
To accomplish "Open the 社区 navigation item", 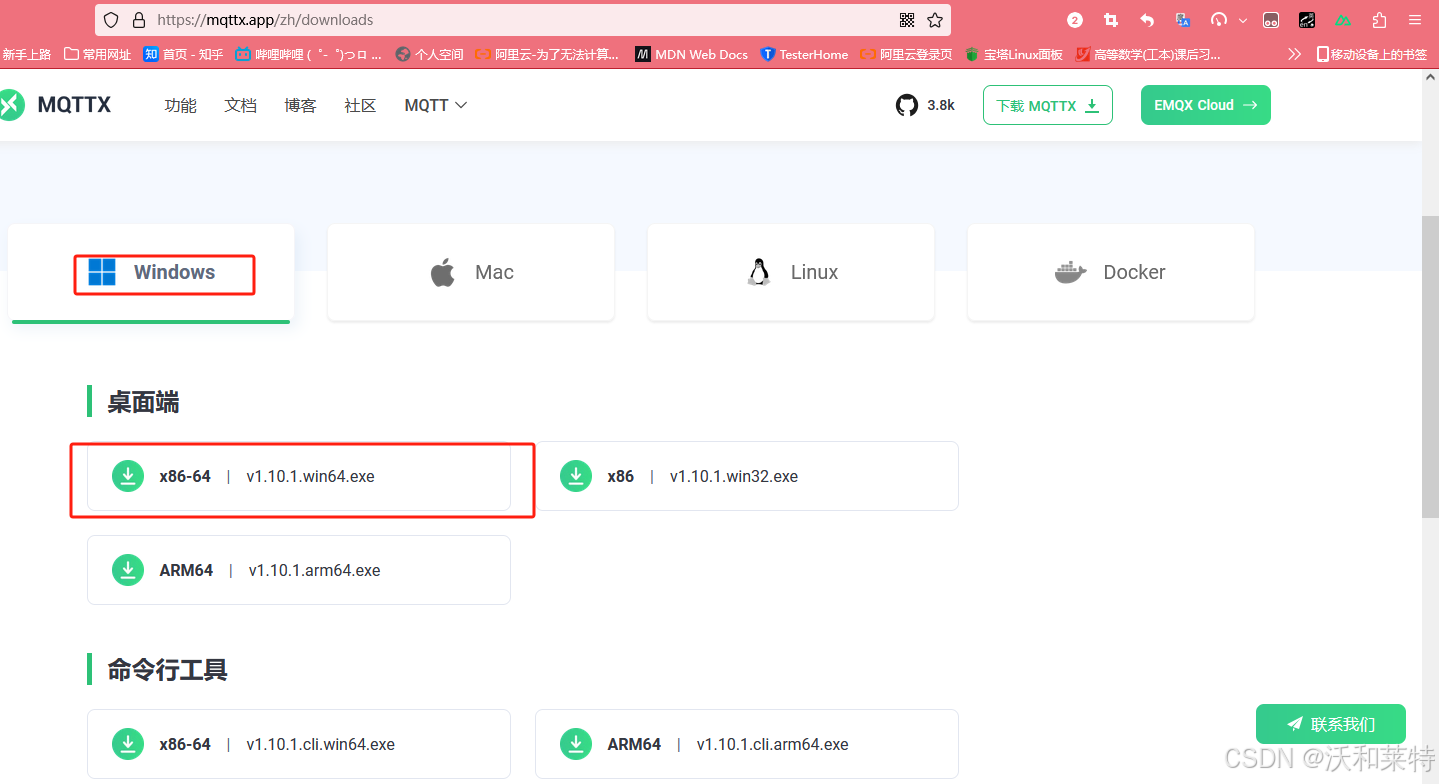I will click(360, 105).
